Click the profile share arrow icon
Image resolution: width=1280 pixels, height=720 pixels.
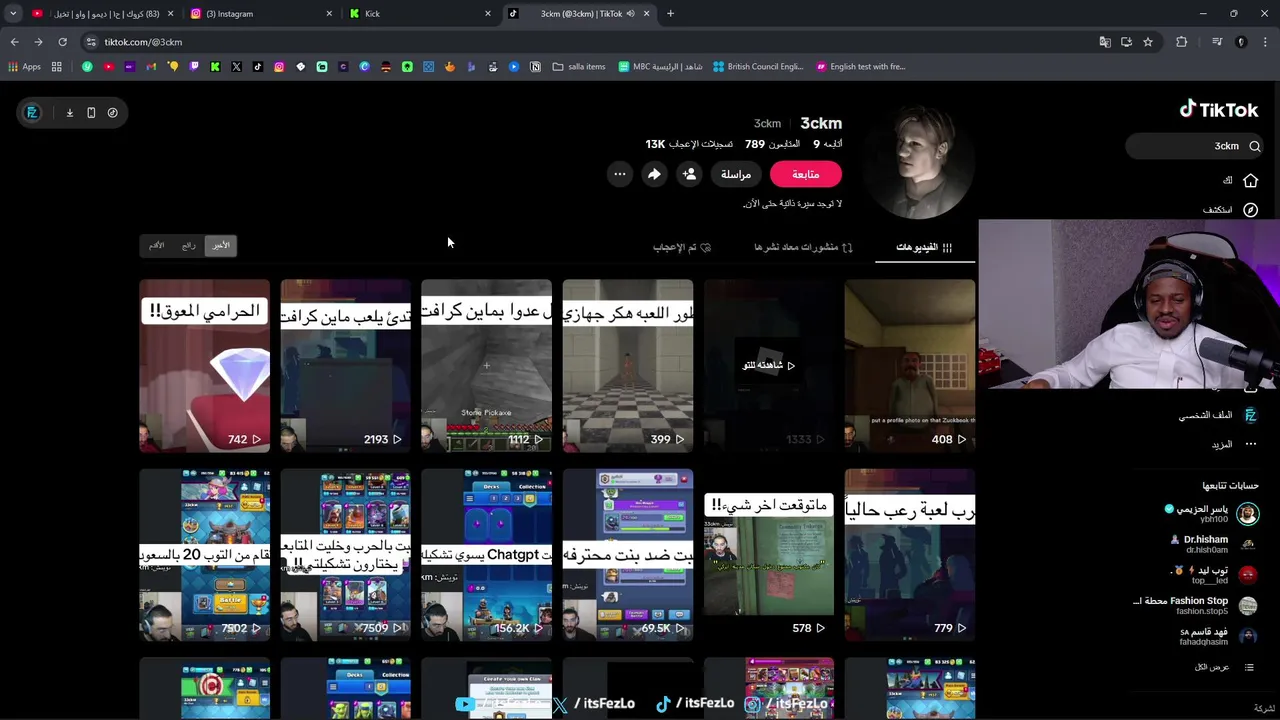[654, 174]
